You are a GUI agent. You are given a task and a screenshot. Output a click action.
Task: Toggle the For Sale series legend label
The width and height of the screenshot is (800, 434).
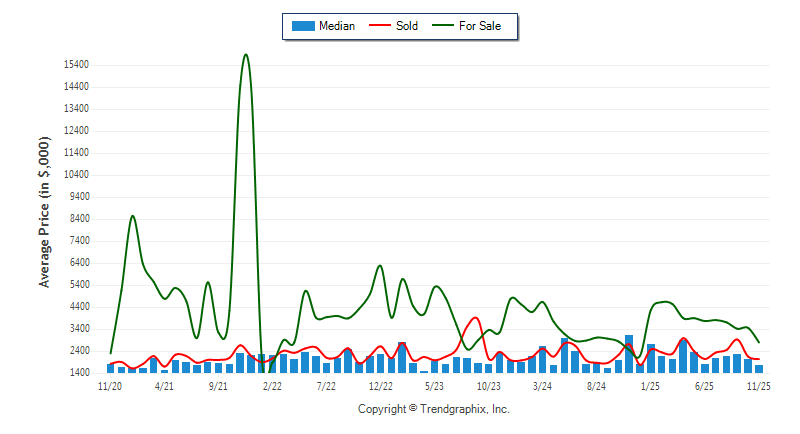pos(480,26)
